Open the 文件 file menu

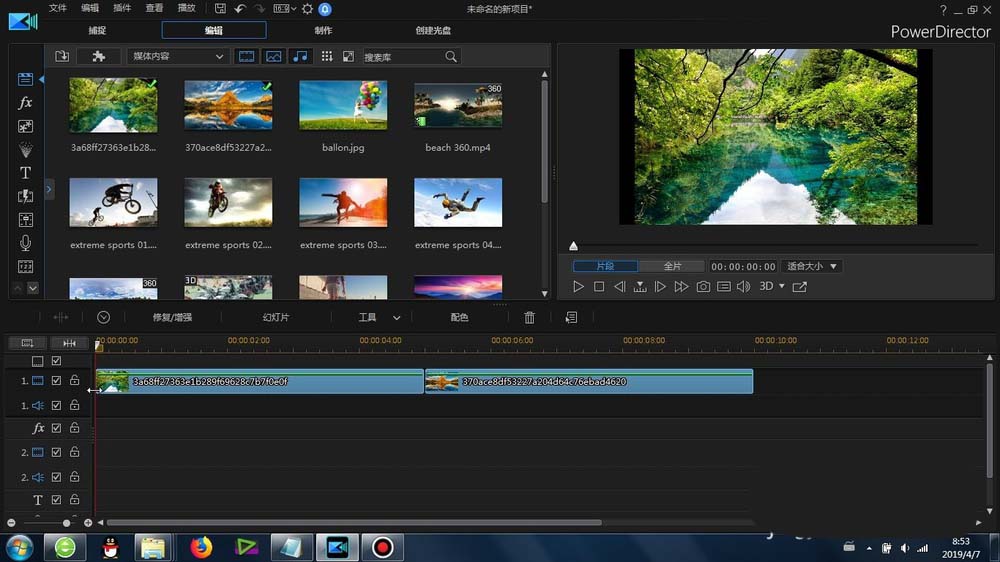point(58,8)
